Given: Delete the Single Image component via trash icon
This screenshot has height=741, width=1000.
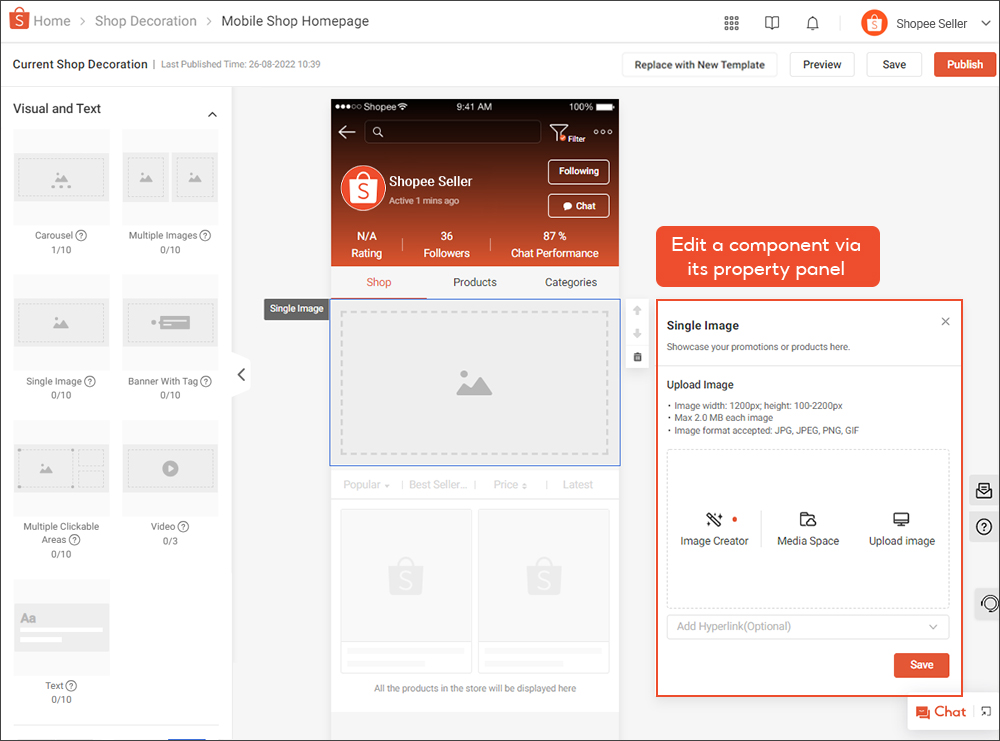Looking at the screenshot, I should coord(638,357).
